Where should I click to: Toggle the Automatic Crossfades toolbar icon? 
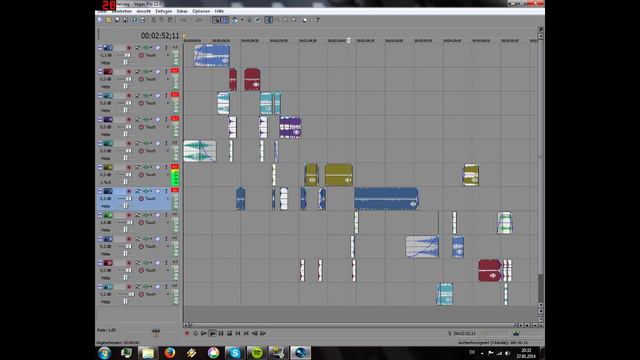click(x=225, y=20)
